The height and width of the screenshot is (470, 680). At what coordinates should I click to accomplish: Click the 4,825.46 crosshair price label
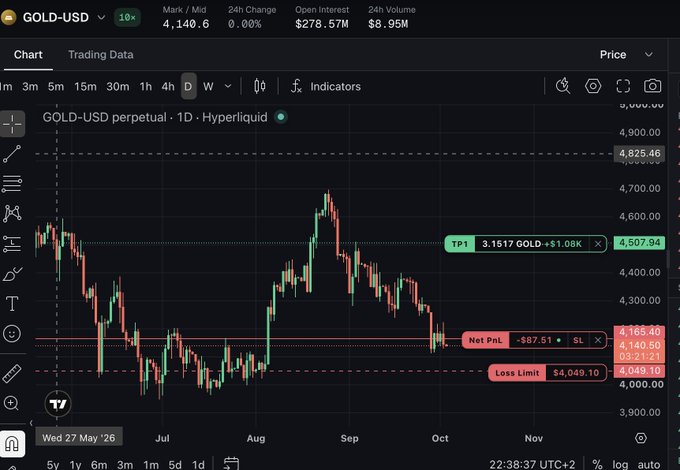click(639, 153)
